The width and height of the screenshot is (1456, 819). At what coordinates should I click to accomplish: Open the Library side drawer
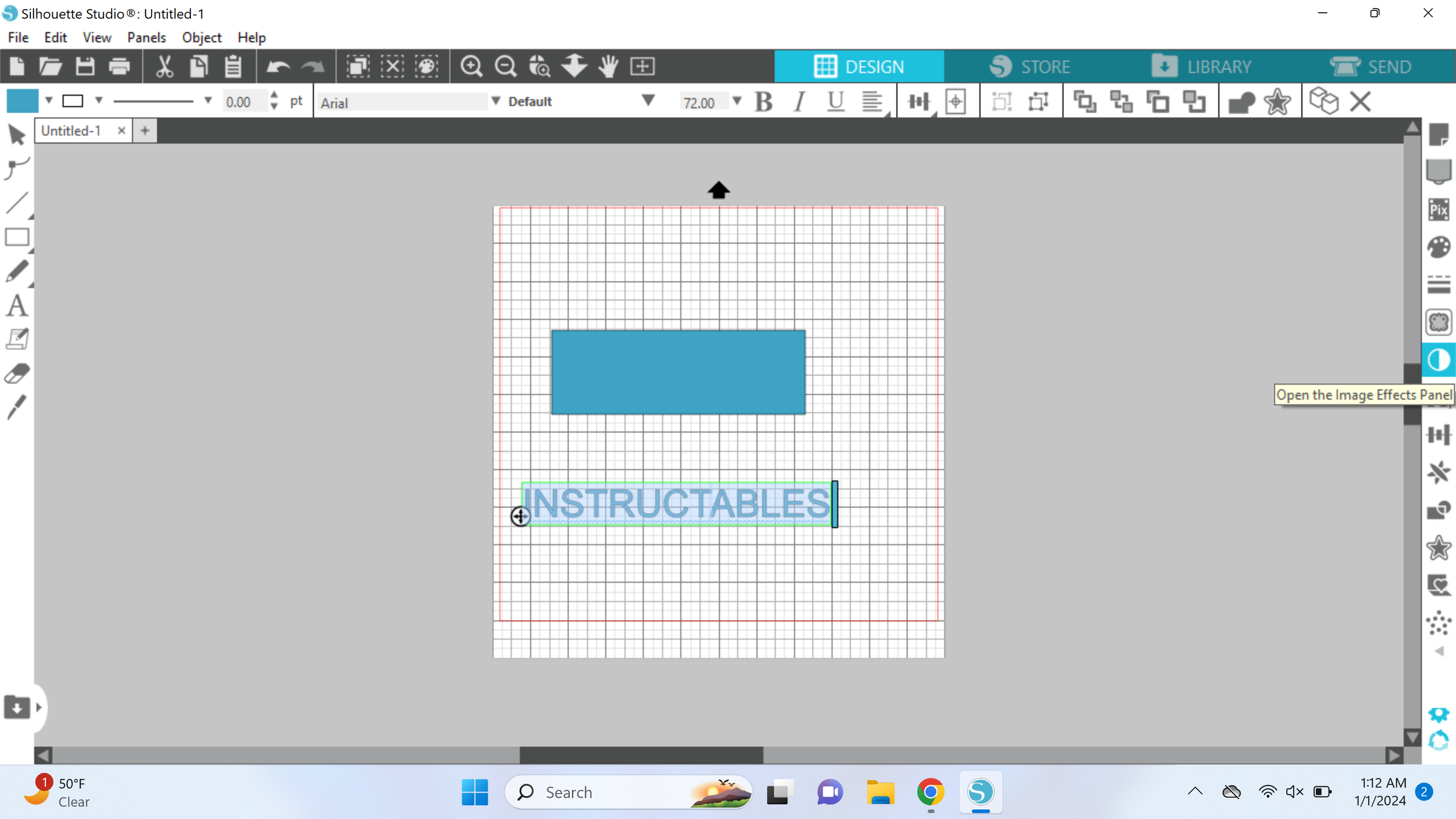tap(16, 707)
